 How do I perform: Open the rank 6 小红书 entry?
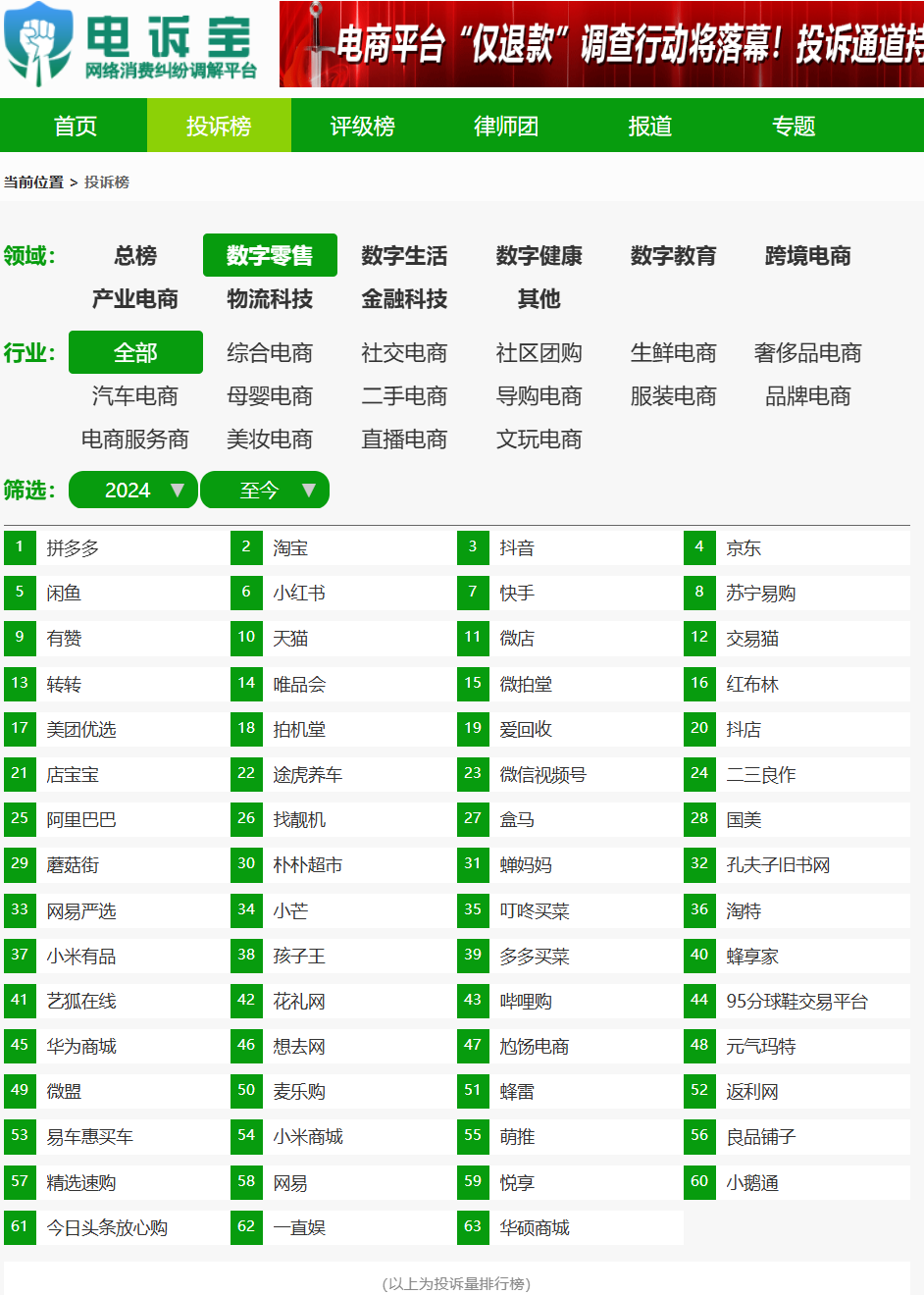pyautogui.click(x=343, y=593)
